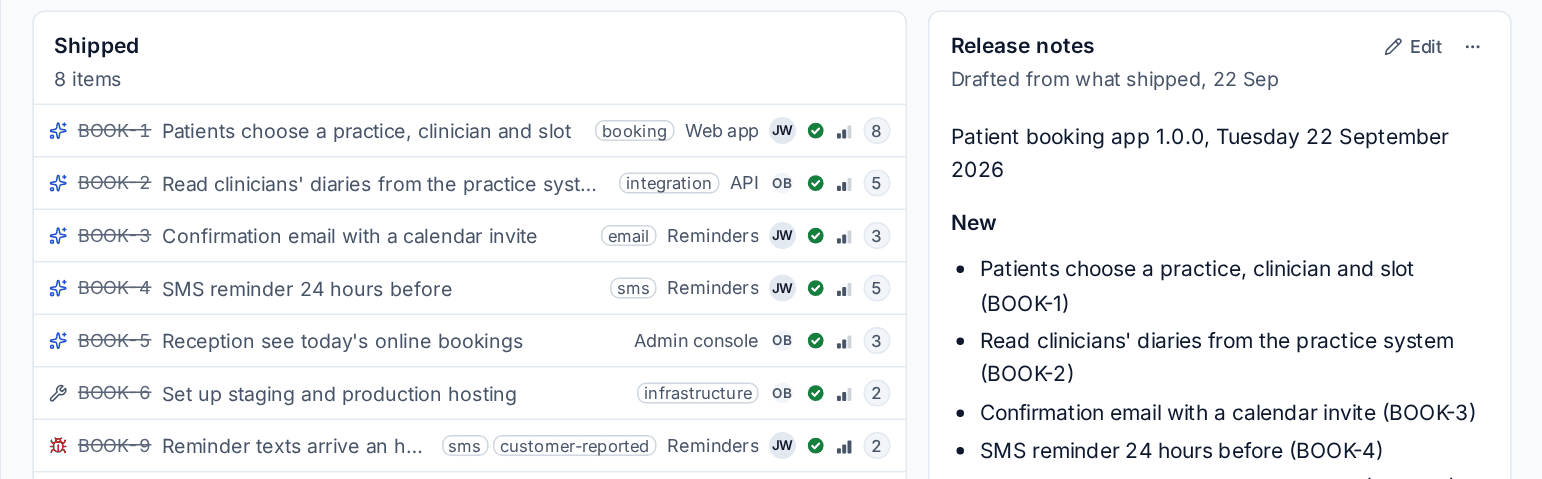The image size is (1542, 479).
Task: Click the green done status icon on BOOK-4
Action: [816, 288]
